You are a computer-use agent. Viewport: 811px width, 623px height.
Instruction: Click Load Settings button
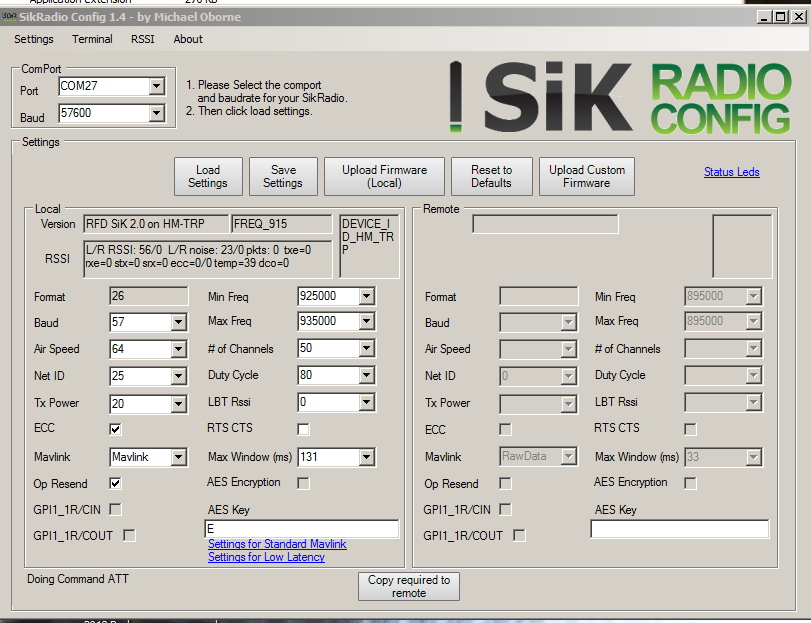(208, 176)
